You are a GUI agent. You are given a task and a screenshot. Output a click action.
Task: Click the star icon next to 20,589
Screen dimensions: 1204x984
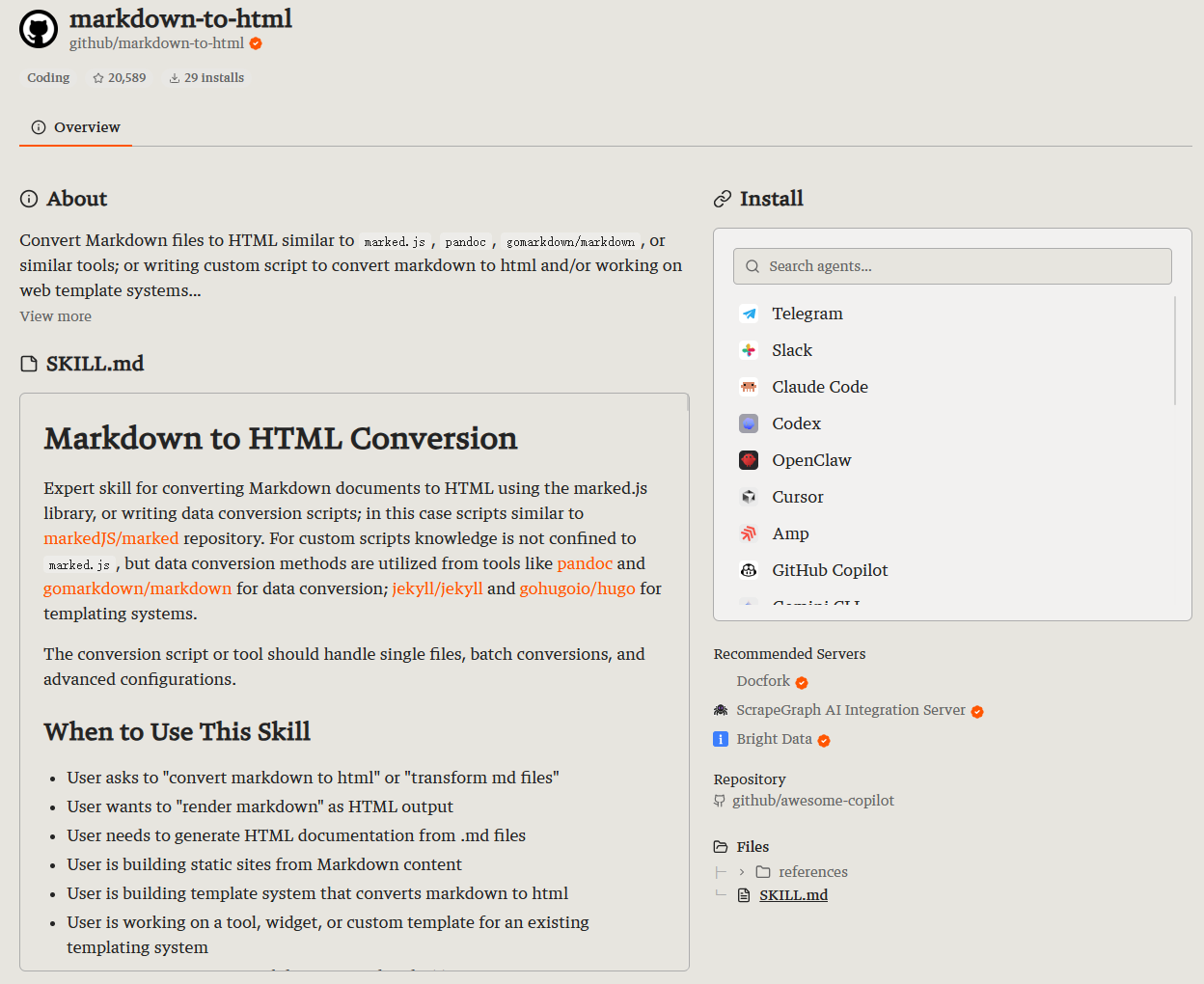pyautogui.click(x=98, y=78)
